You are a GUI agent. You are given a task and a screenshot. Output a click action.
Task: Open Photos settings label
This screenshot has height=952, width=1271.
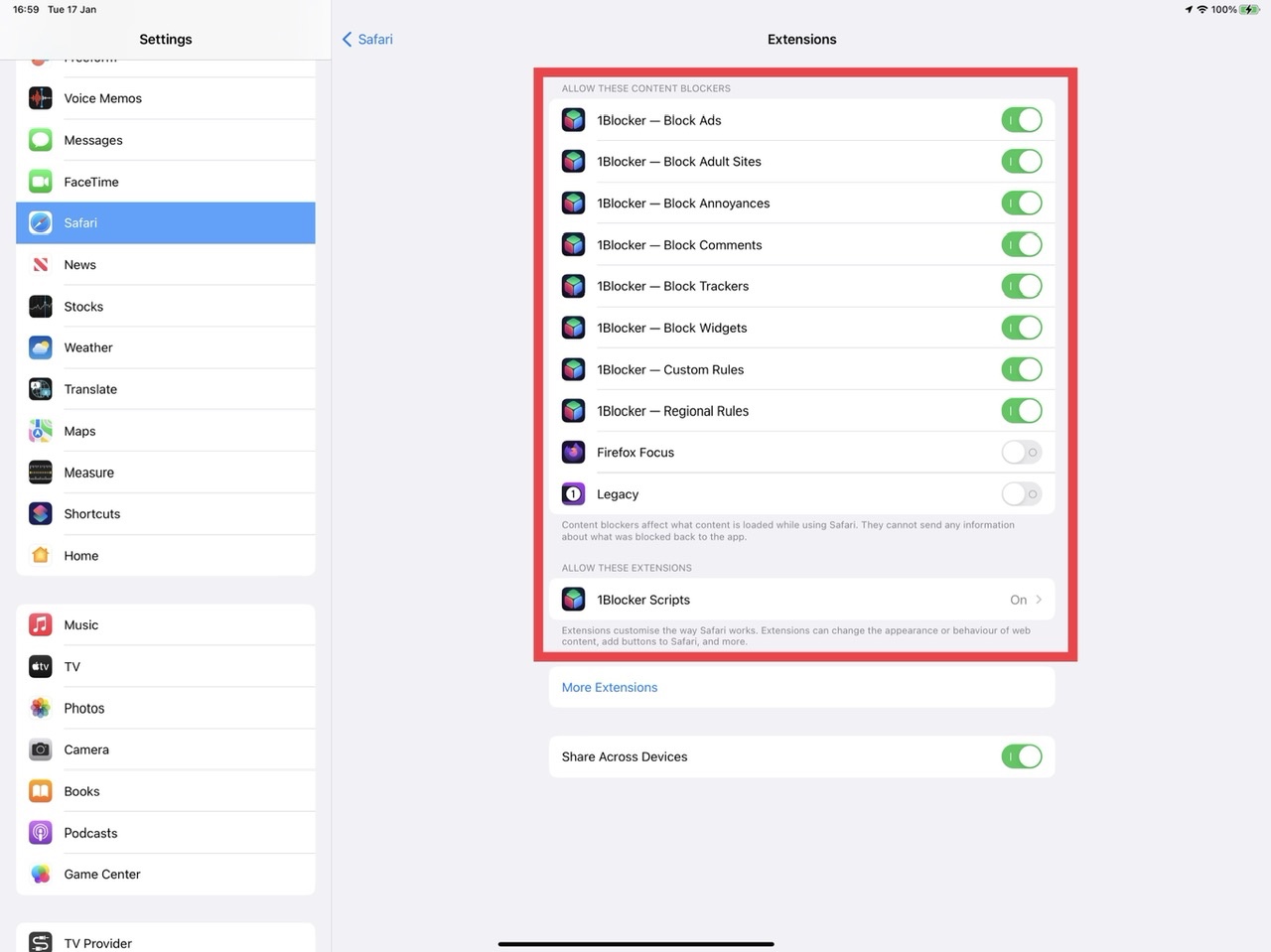click(x=84, y=708)
